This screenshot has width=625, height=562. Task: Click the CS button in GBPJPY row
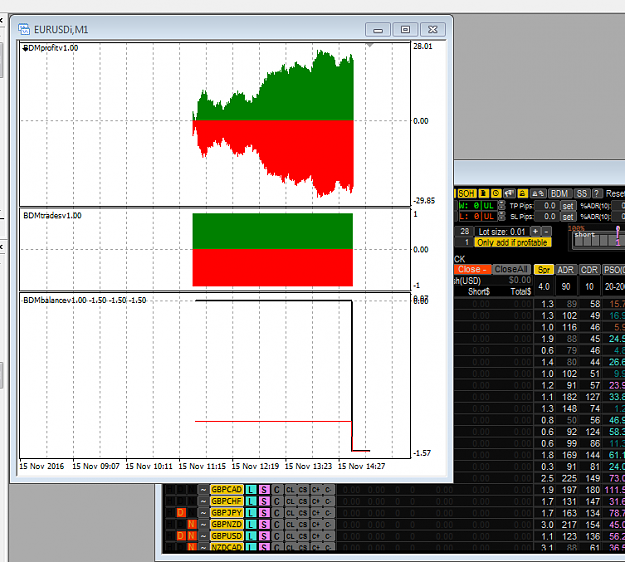303,513
